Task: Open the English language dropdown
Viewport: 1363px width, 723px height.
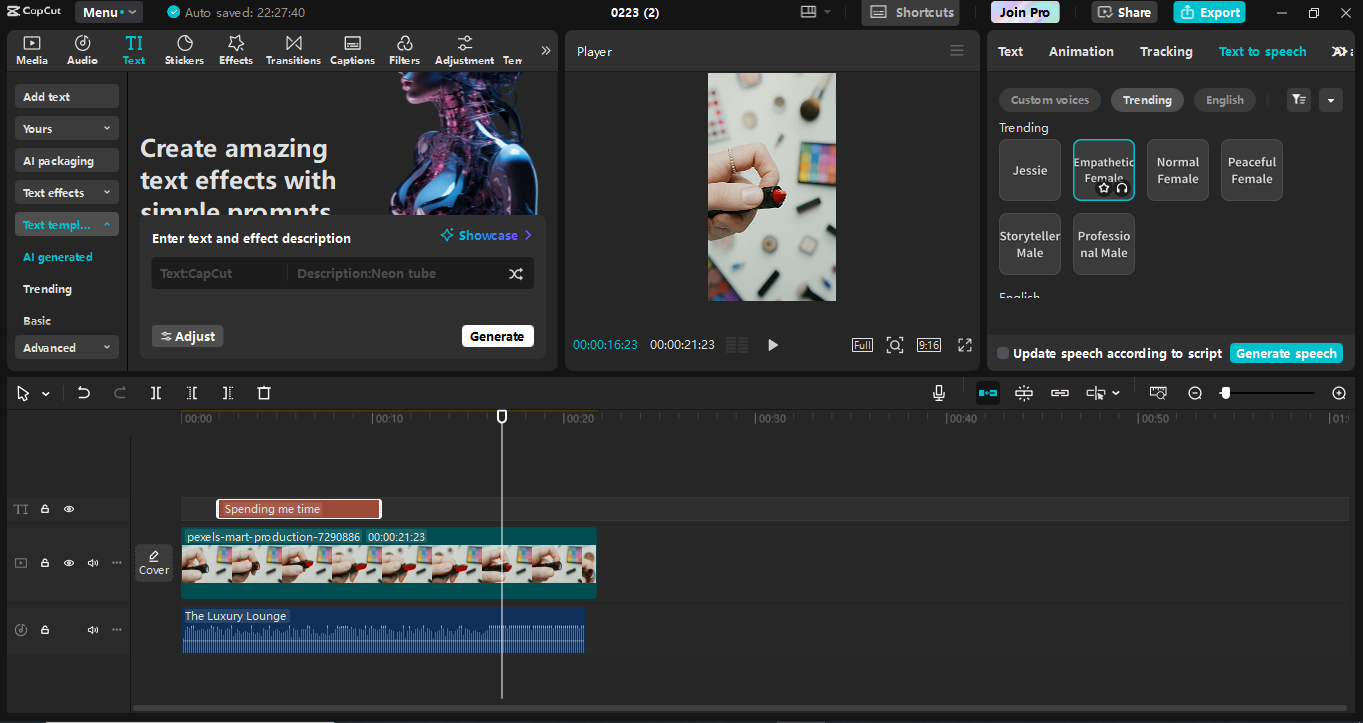Action: 1224,100
